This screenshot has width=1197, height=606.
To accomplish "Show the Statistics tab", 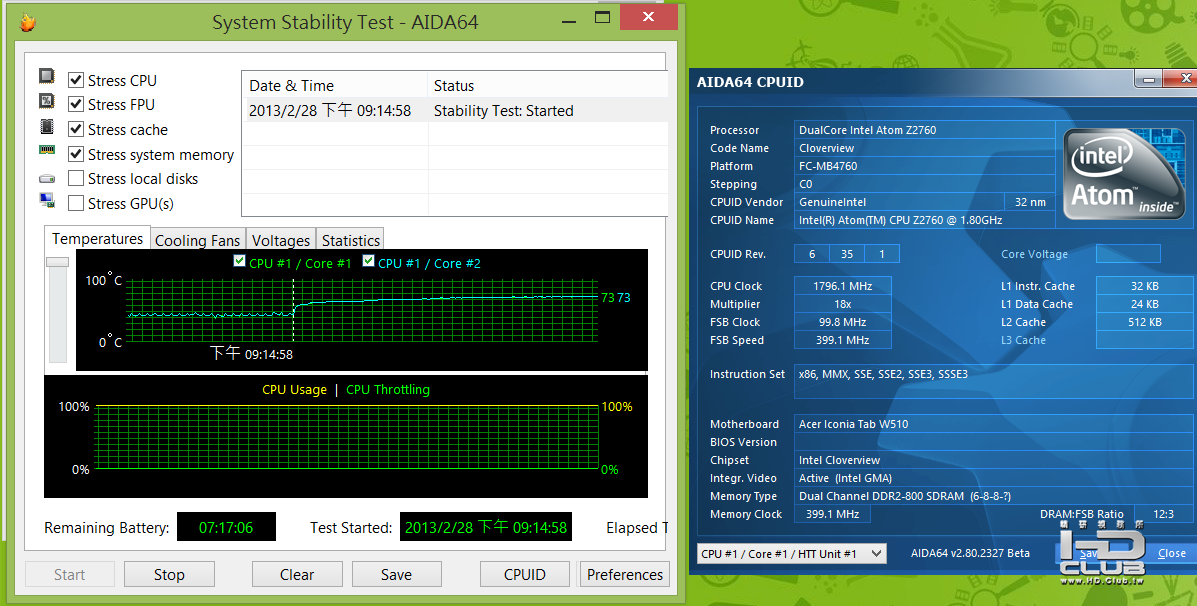I will 350,240.
